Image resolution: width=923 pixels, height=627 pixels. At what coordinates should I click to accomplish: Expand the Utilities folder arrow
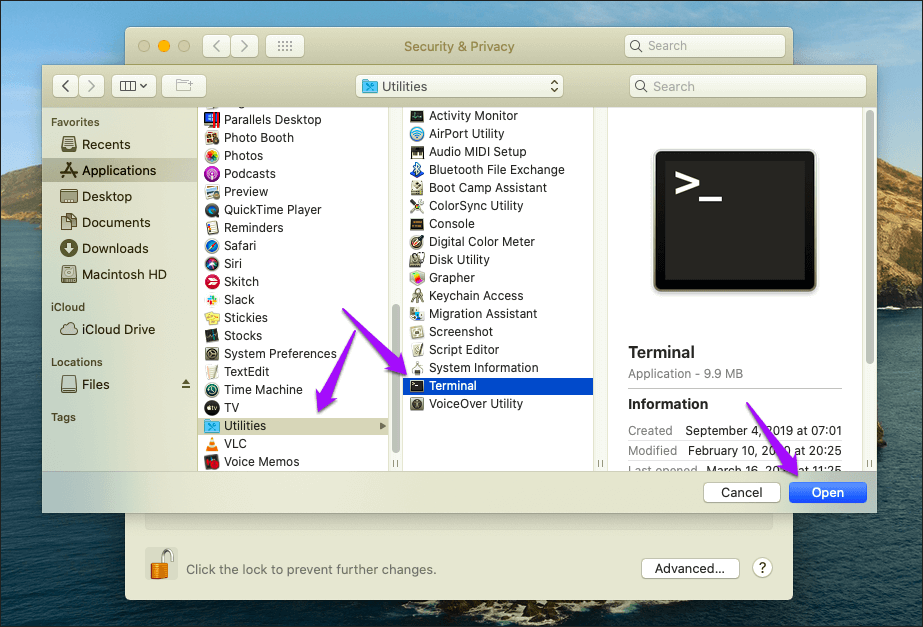click(383, 426)
